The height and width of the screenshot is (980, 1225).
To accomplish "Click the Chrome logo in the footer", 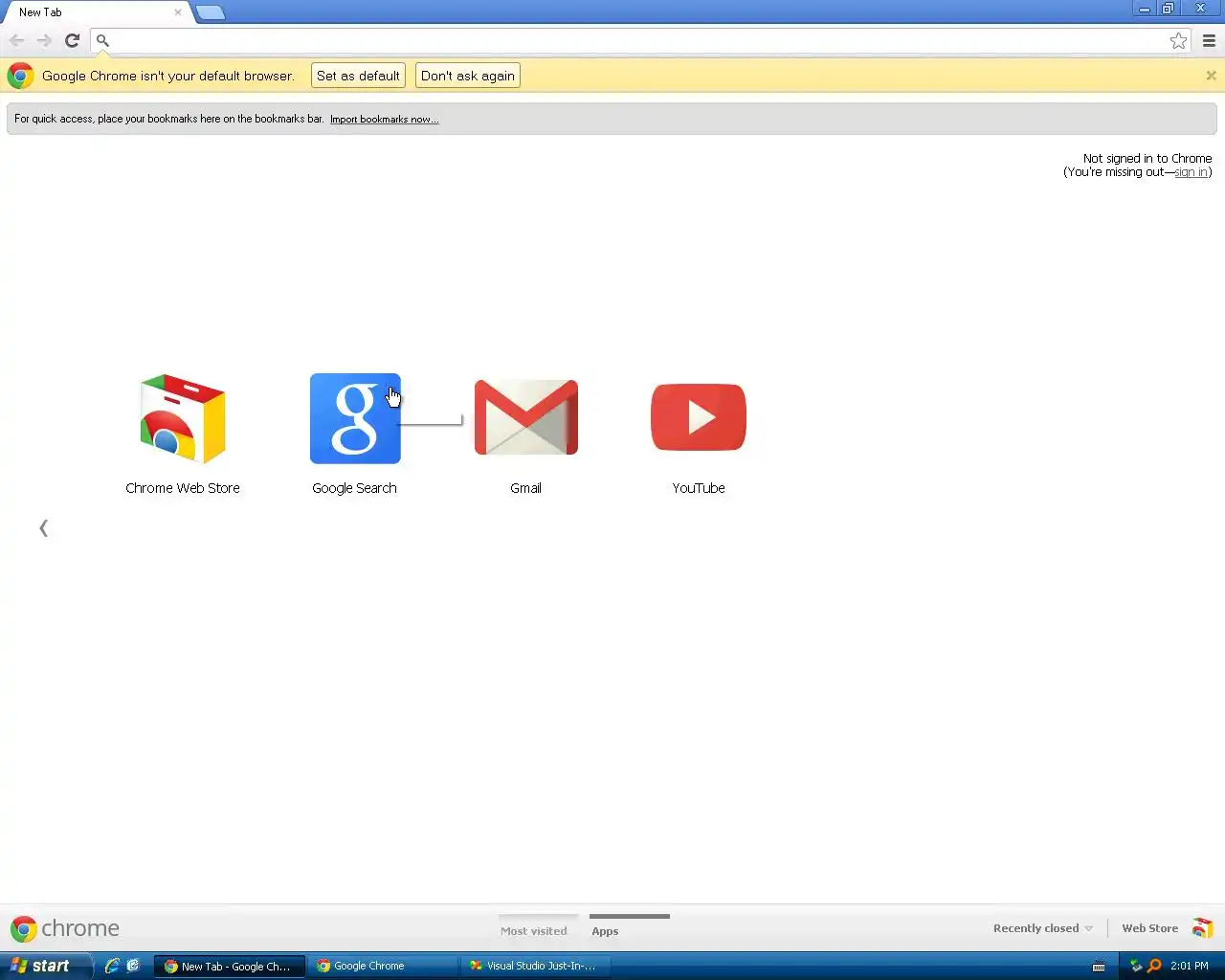I will click(x=23, y=929).
